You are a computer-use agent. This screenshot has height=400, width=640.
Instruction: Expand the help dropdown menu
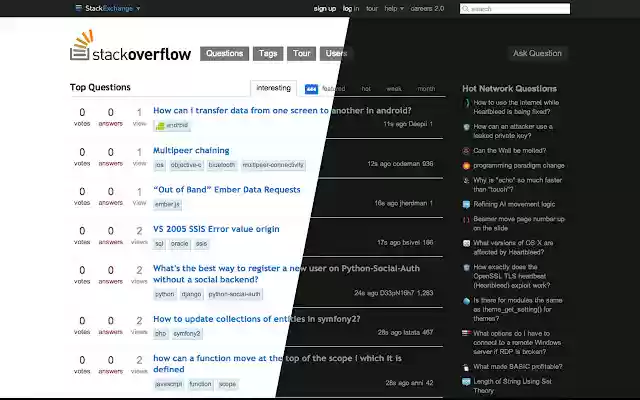pyautogui.click(x=394, y=9)
